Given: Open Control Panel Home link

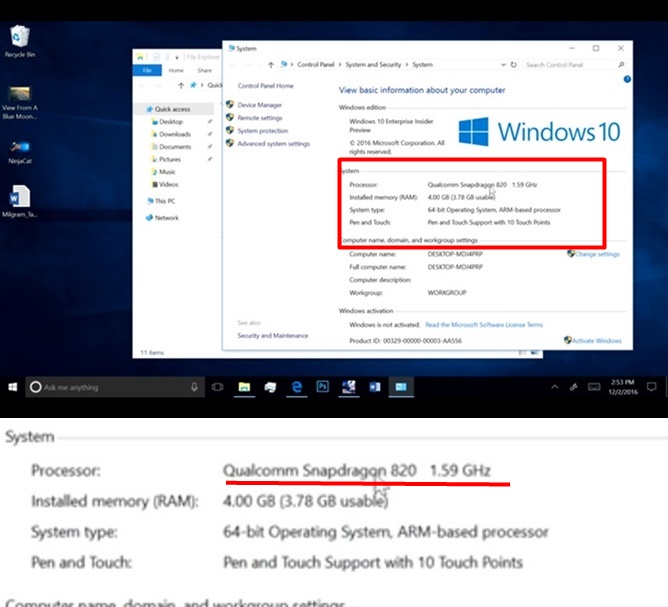Looking at the screenshot, I should [x=265, y=86].
